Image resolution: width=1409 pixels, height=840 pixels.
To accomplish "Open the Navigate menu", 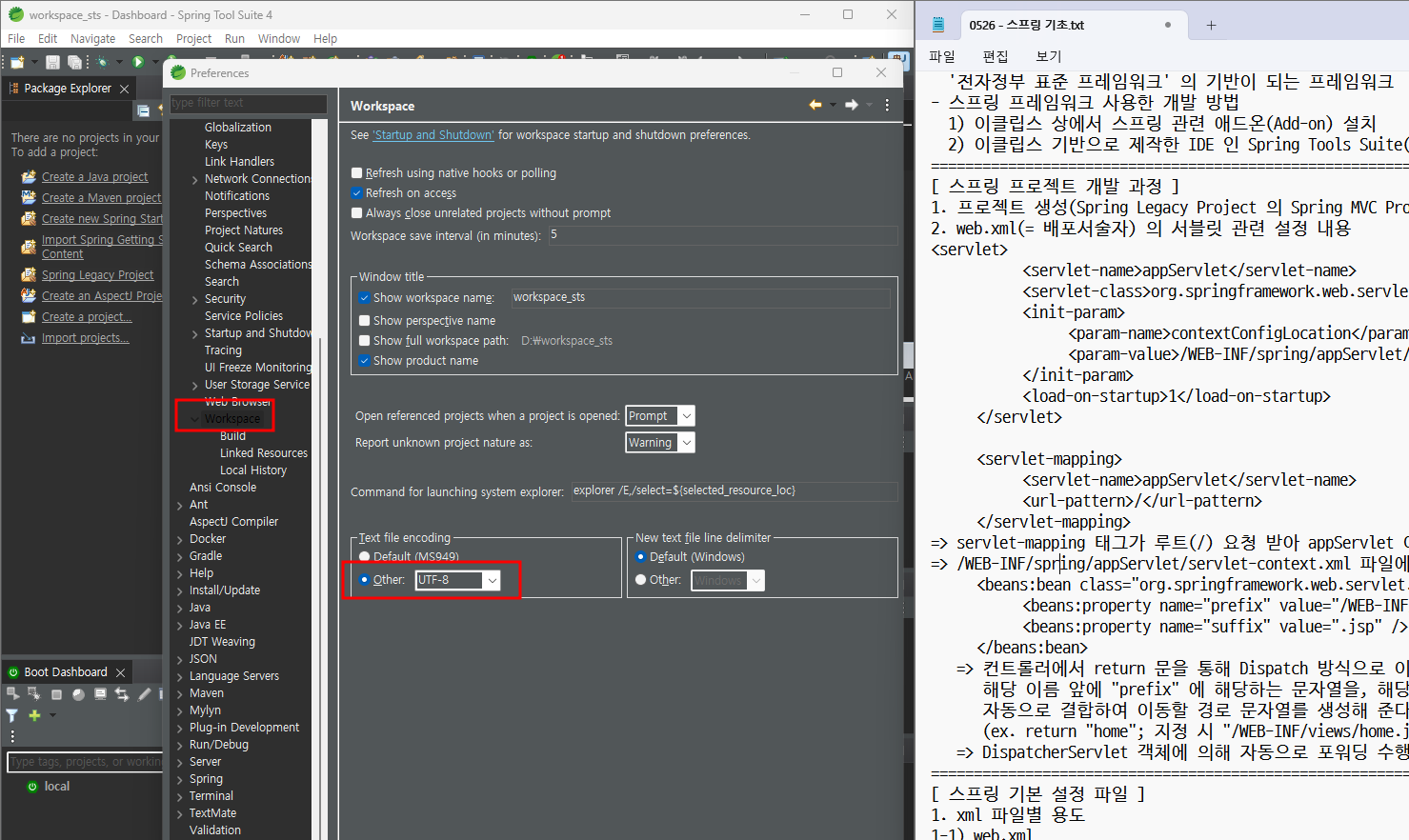I will pos(92,39).
